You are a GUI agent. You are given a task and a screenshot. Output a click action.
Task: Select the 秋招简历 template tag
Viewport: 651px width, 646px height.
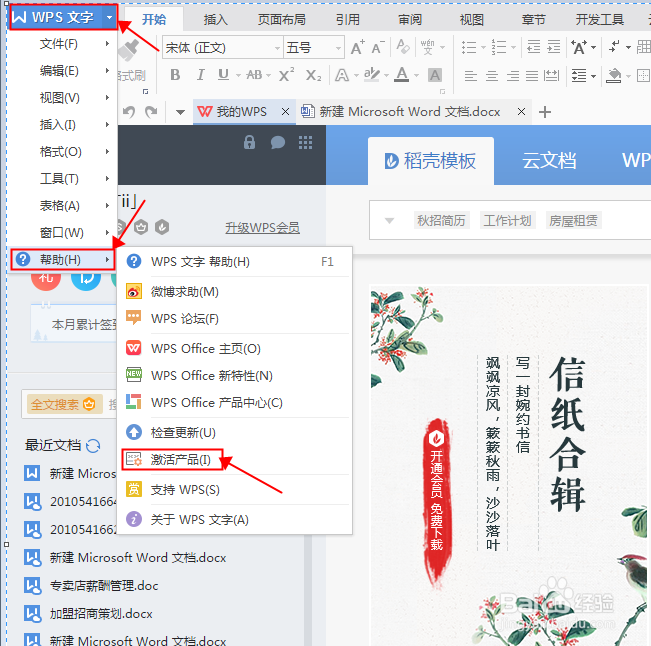coord(441,220)
